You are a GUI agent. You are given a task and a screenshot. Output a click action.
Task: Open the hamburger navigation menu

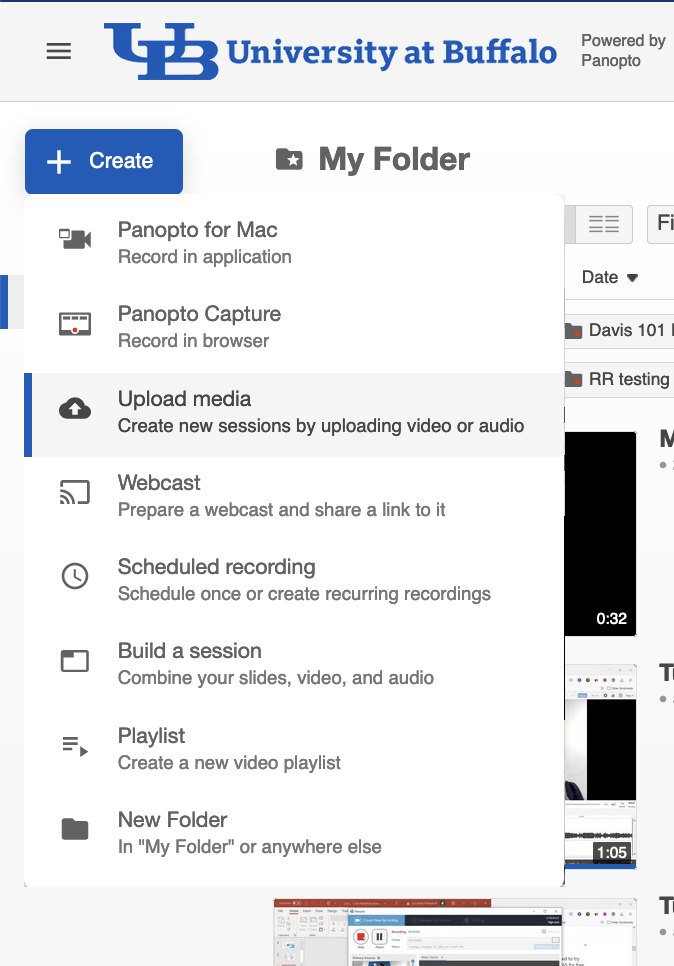coord(59,52)
